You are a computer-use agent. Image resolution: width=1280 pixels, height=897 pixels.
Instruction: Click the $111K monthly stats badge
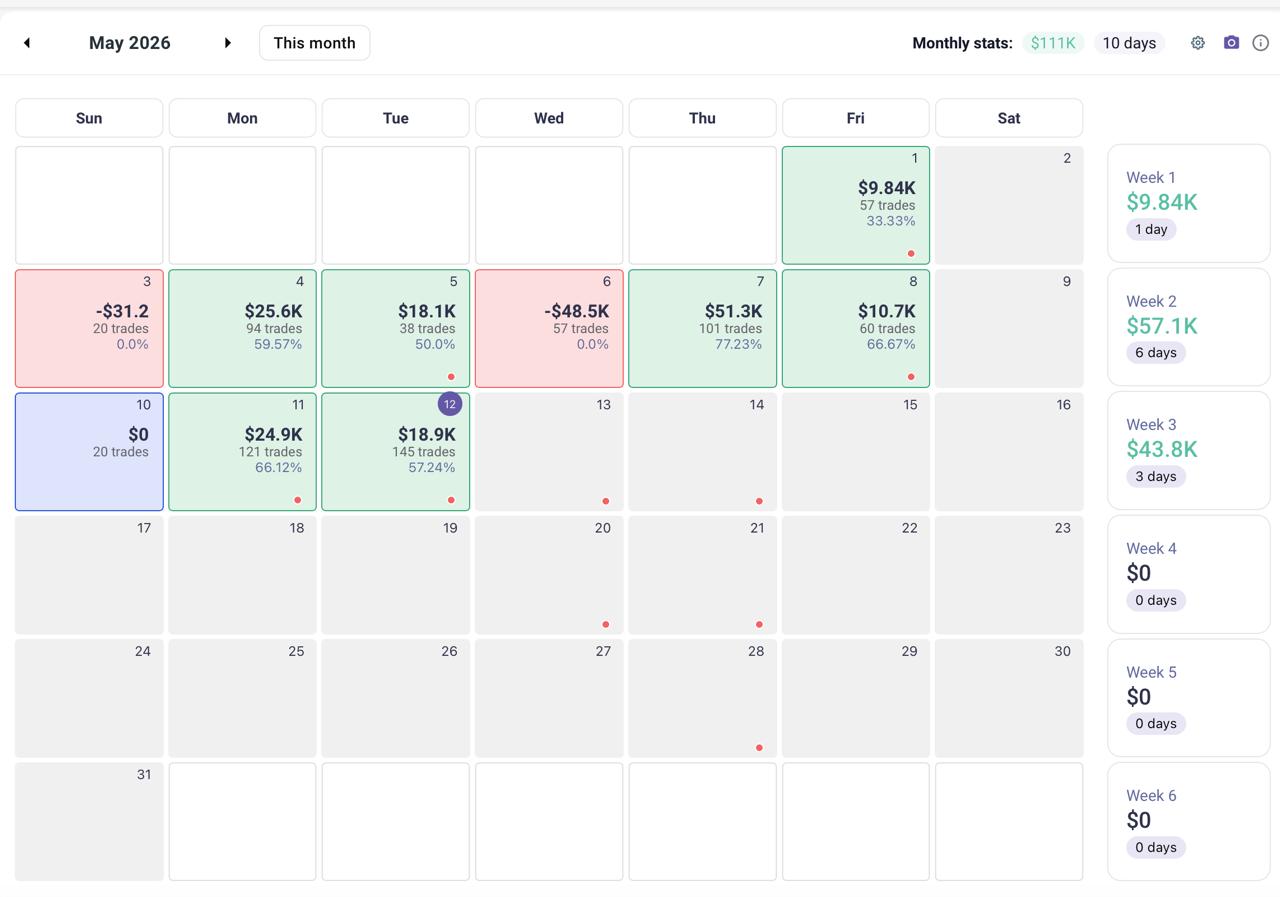[1053, 43]
